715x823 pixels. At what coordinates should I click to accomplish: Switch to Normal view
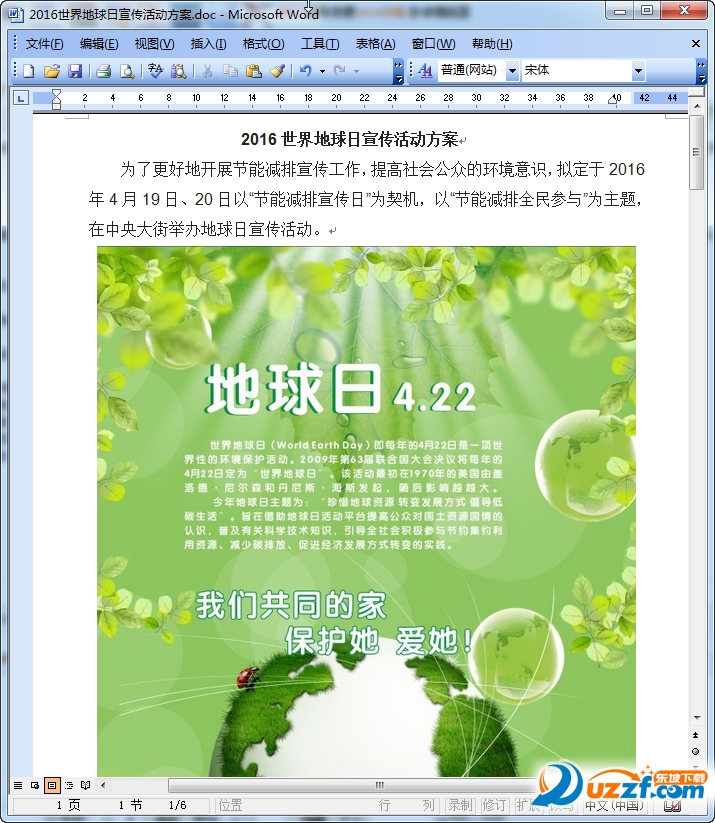pos(18,785)
